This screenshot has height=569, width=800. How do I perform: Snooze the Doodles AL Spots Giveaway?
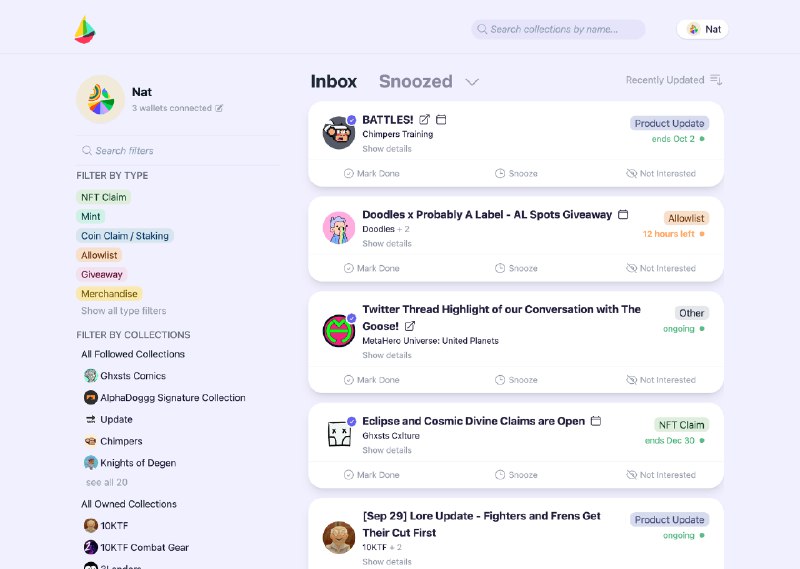coord(516,268)
